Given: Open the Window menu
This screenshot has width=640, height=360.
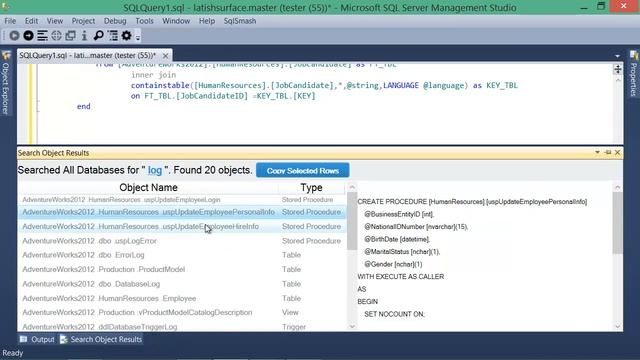Looking at the screenshot, I should (176, 21).
